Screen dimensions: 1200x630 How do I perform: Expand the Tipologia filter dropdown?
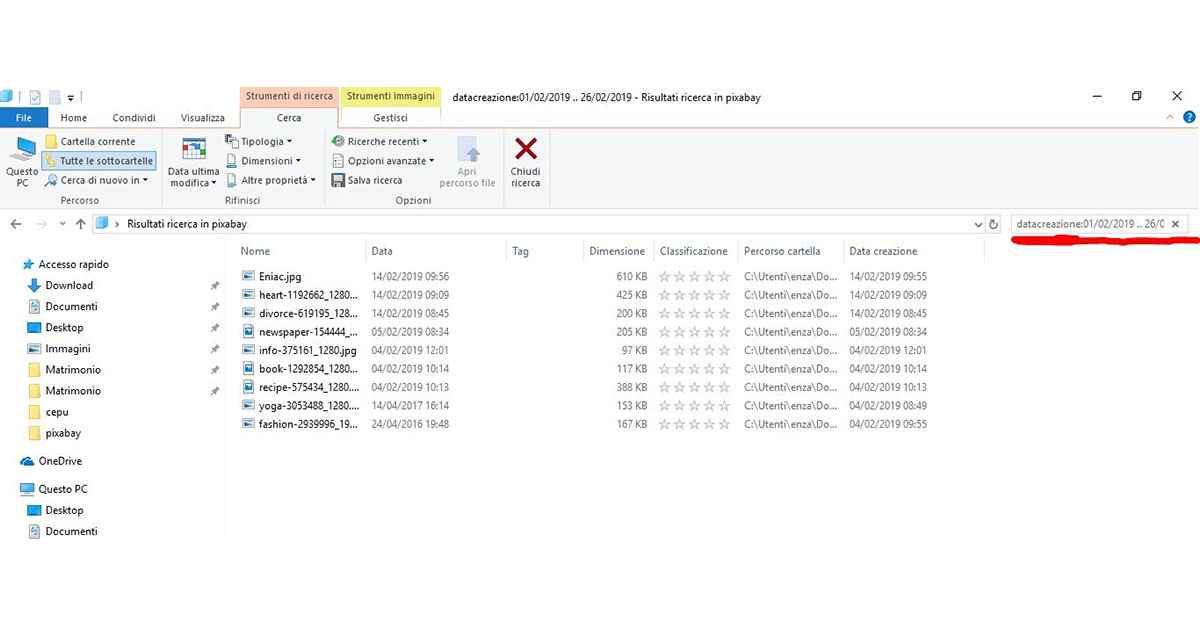point(259,142)
